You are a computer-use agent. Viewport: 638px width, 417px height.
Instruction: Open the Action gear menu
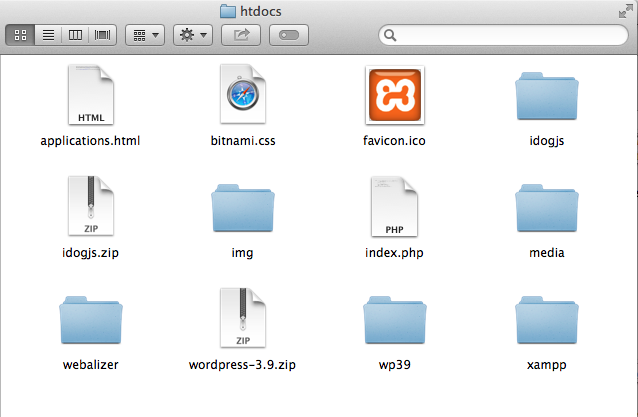[191, 35]
